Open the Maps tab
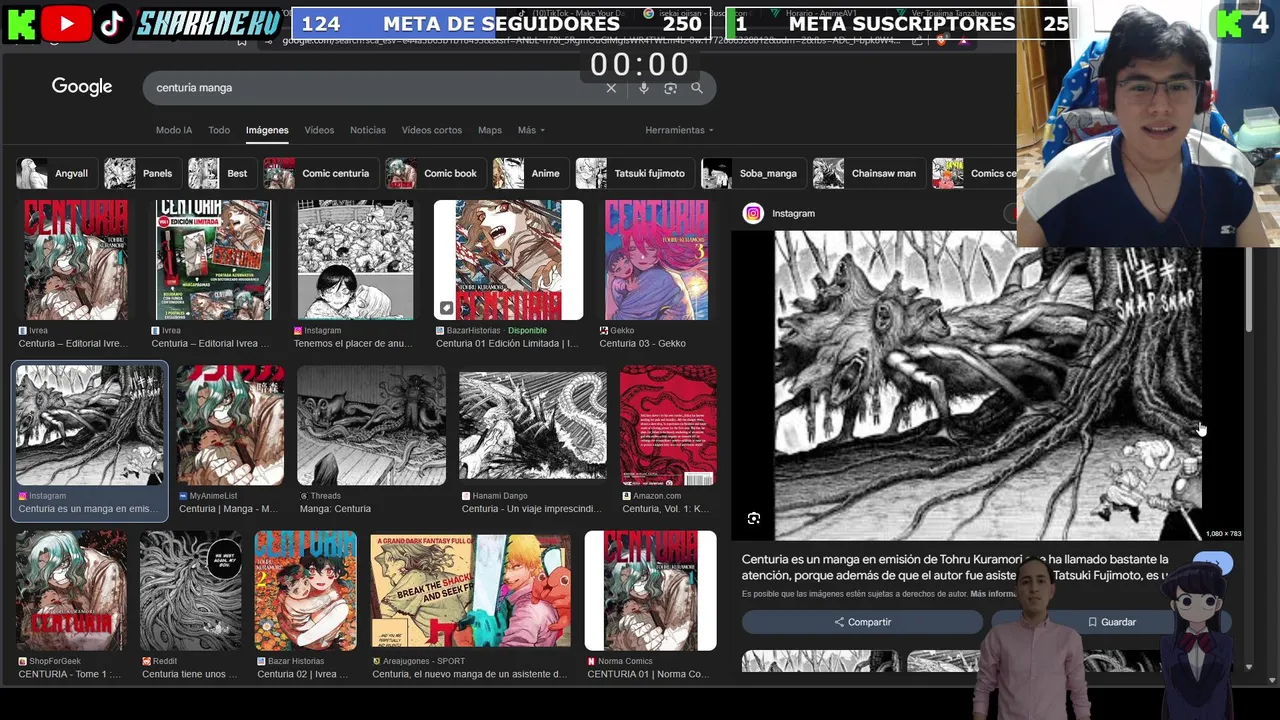This screenshot has width=1280, height=720. pos(490,130)
